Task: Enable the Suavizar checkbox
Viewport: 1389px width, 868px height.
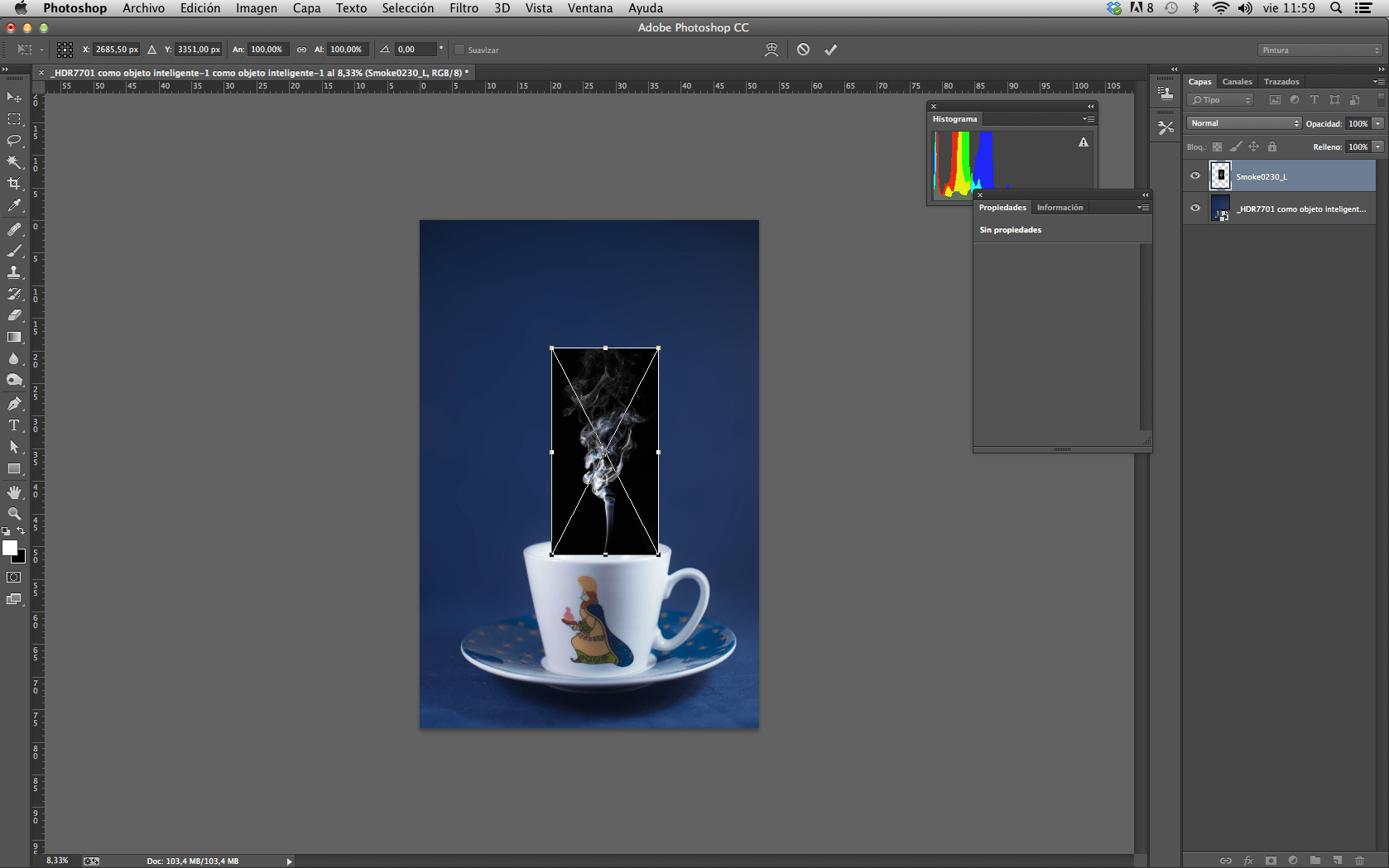Action: click(x=459, y=50)
